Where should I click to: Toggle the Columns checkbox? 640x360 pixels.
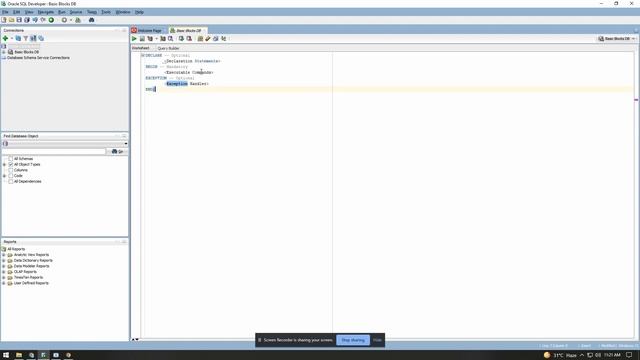[x=11, y=170]
